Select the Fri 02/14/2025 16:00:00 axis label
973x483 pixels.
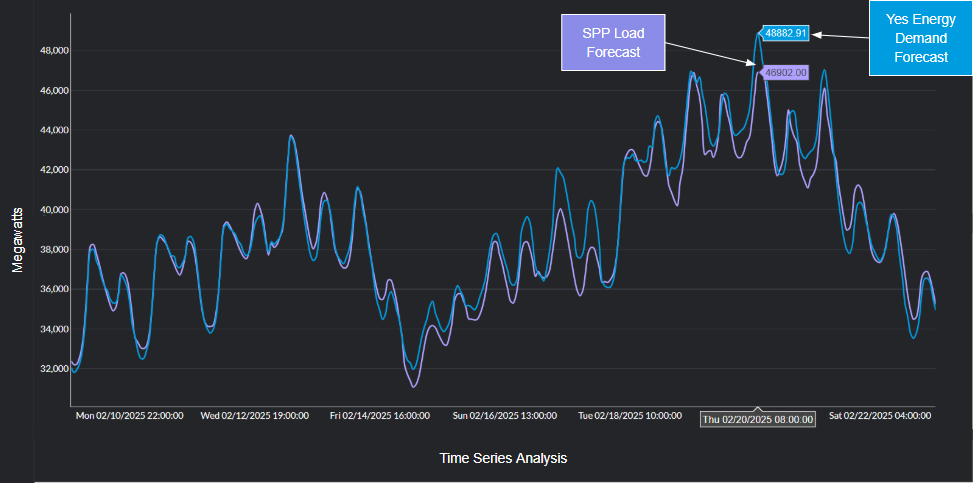pos(380,415)
